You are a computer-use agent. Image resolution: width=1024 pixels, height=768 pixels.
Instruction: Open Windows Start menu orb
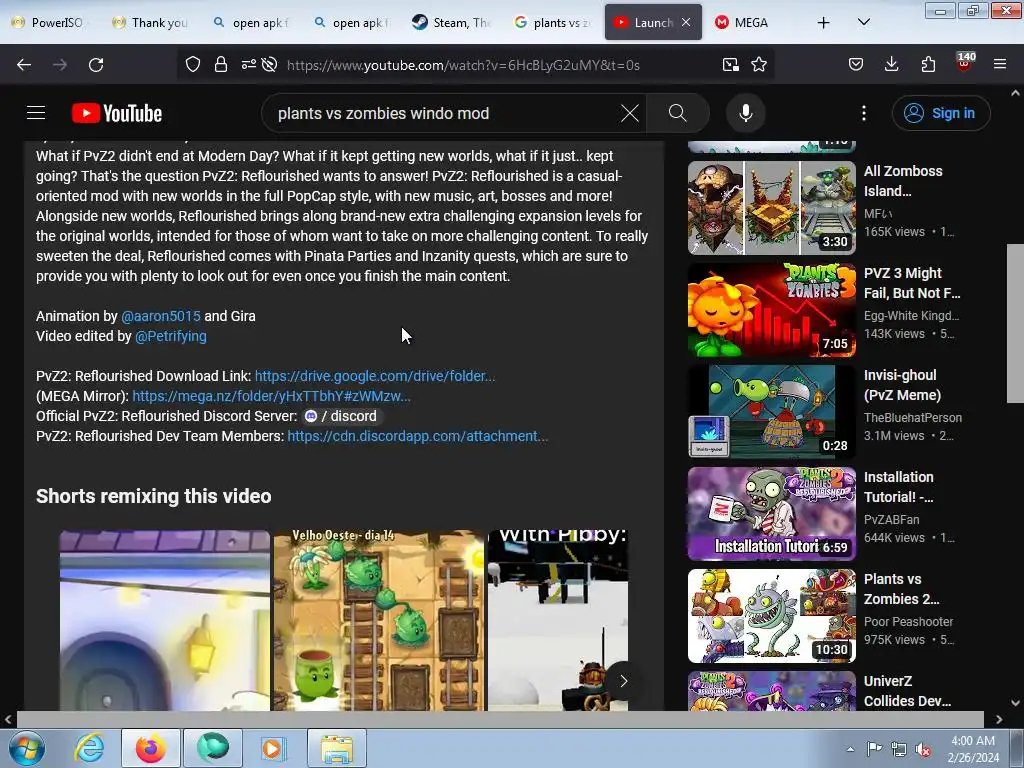(x=27, y=748)
